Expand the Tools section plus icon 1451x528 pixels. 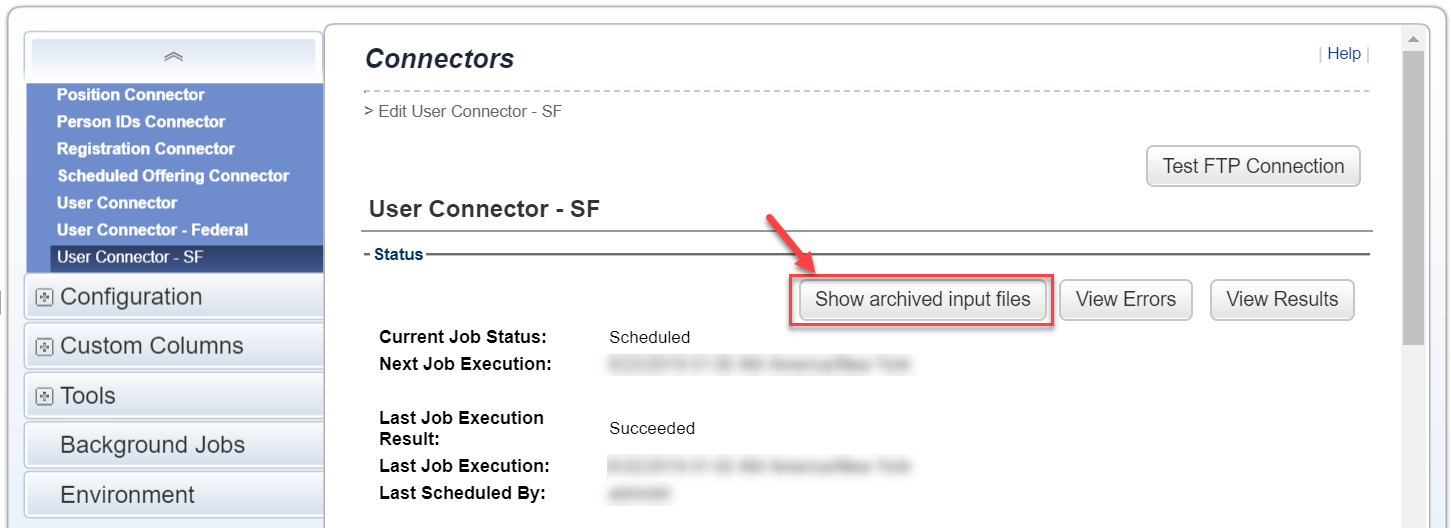click(44, 397)
